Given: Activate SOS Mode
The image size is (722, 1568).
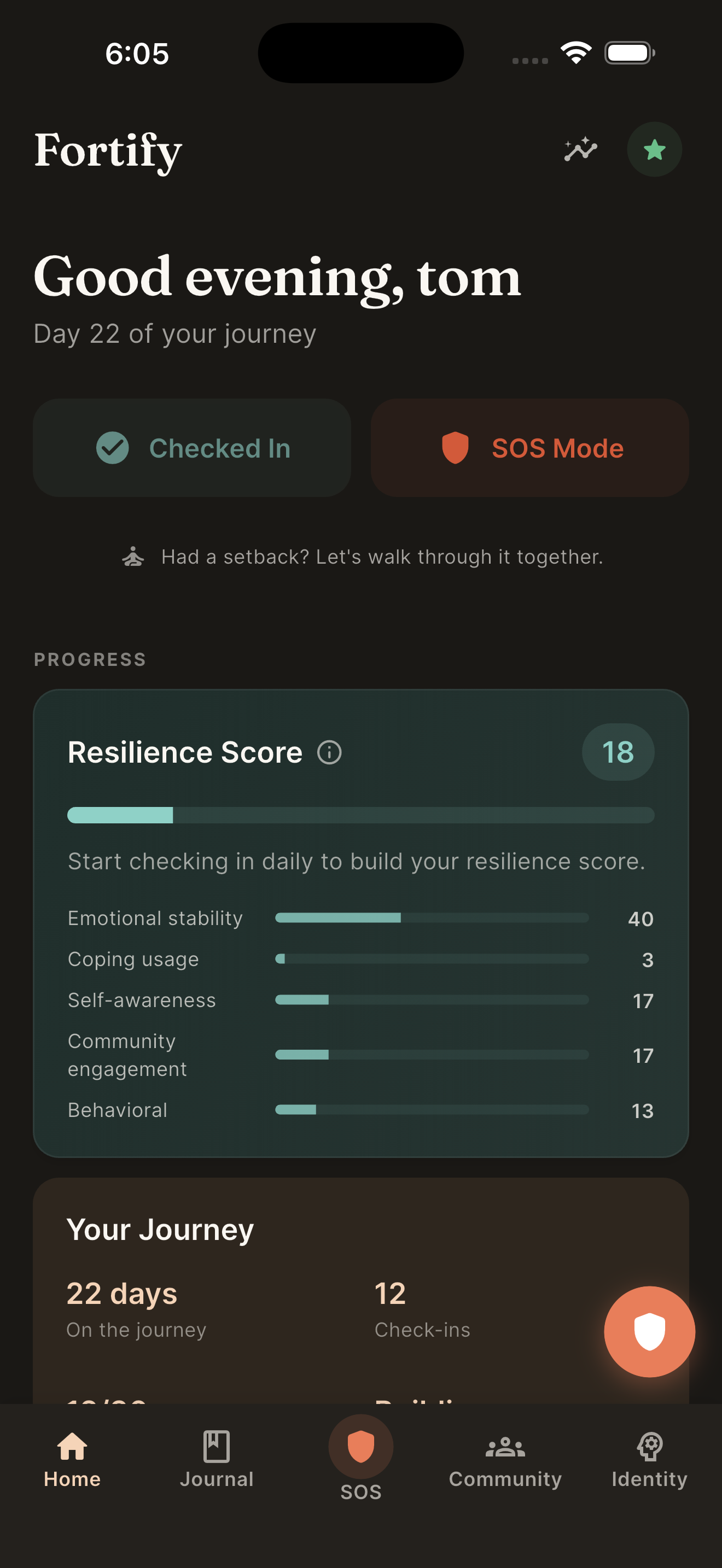Looking at the screenshot, I should click(x=528, y=447).
